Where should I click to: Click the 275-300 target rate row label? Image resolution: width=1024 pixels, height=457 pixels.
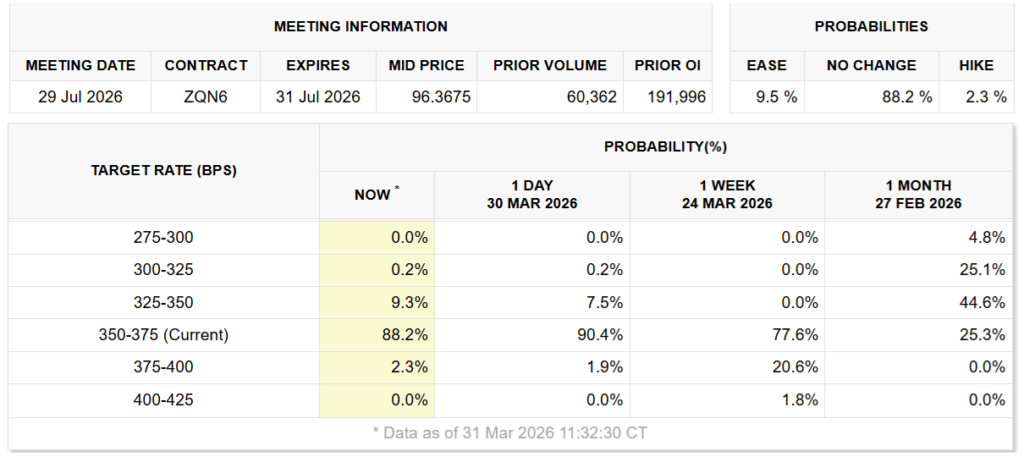[164, 237]
